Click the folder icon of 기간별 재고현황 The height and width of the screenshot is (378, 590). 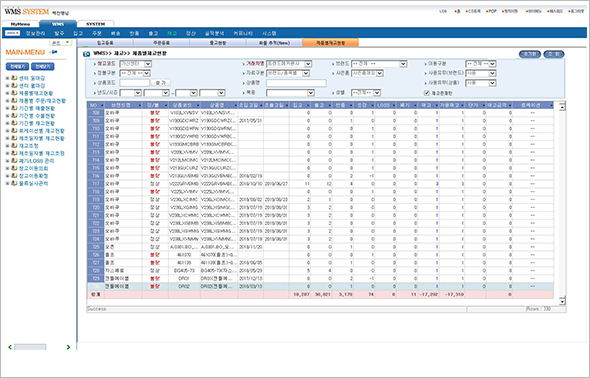coord(14,123)
